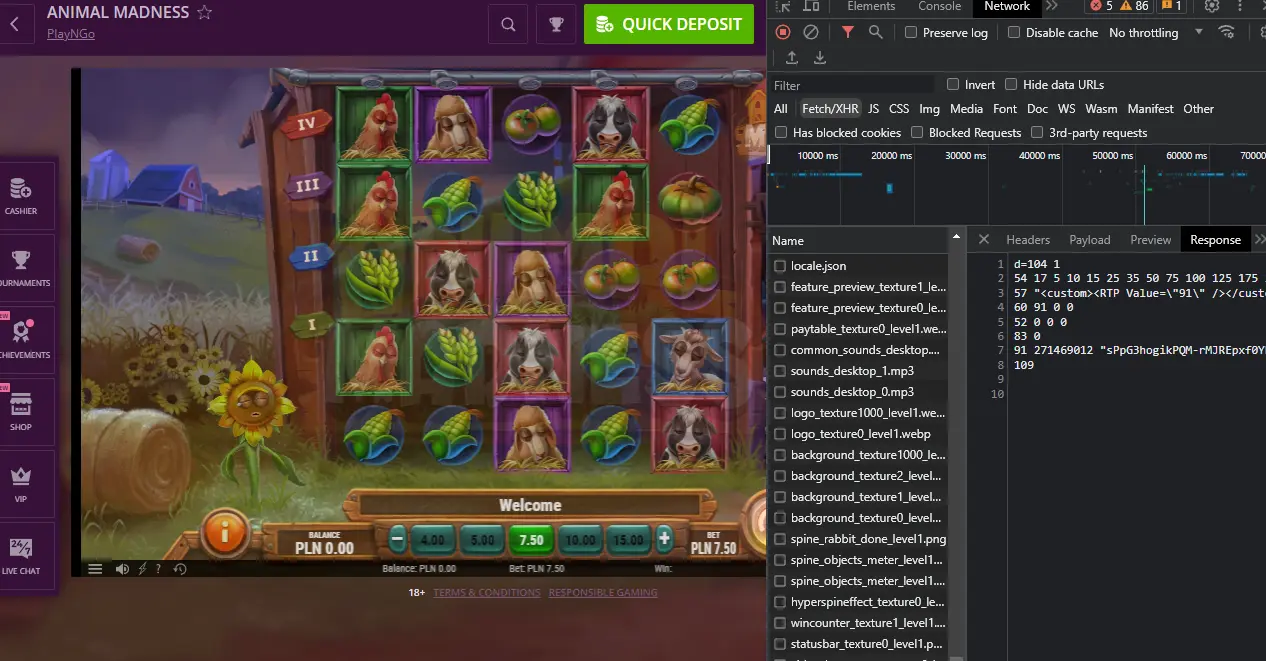
Task: Stop recording the network log
Action: tap(783, 32)
